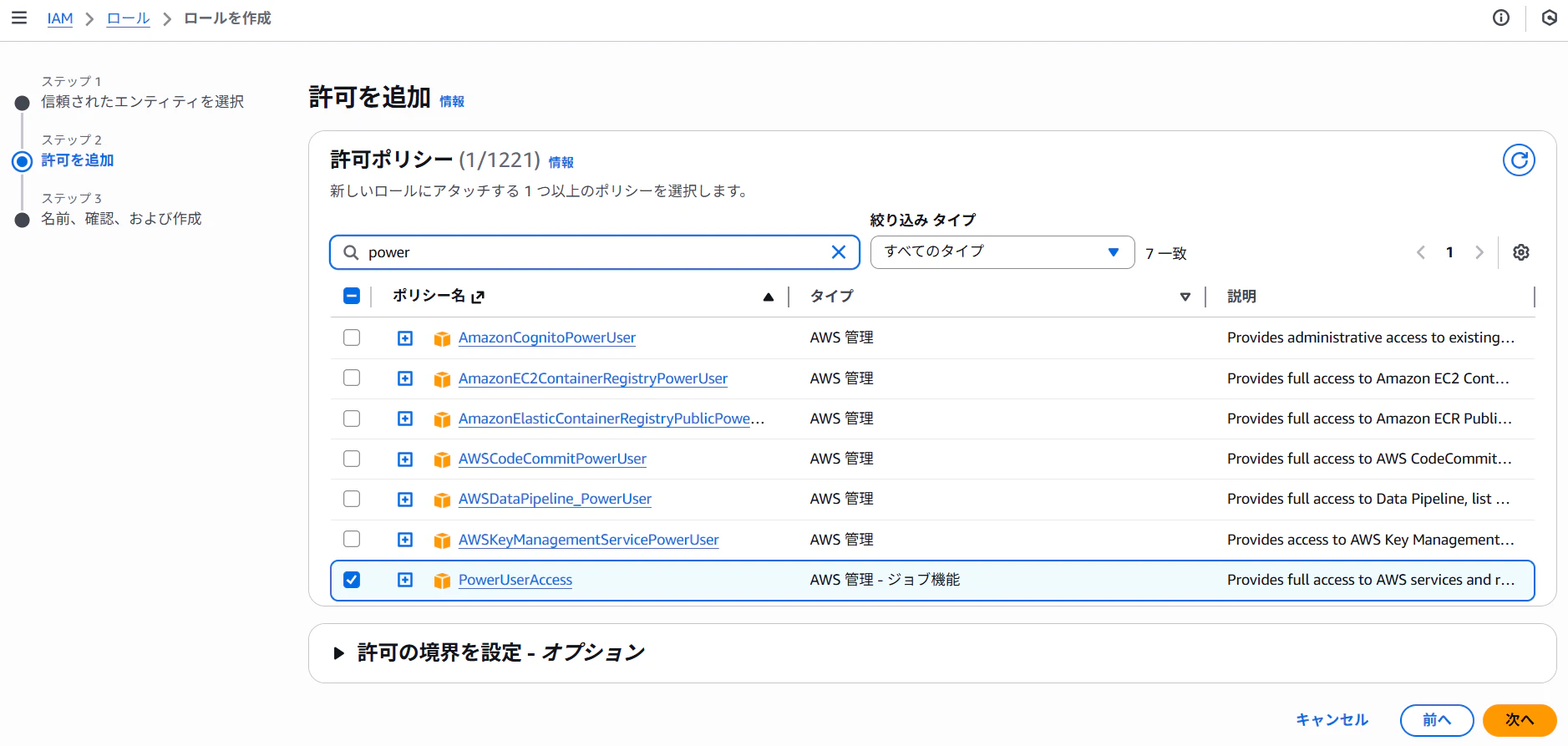This screenshot has width=1568, height=746.
Task: Open the hexagon settings icon in header
Action: [x=1550, y=18]
